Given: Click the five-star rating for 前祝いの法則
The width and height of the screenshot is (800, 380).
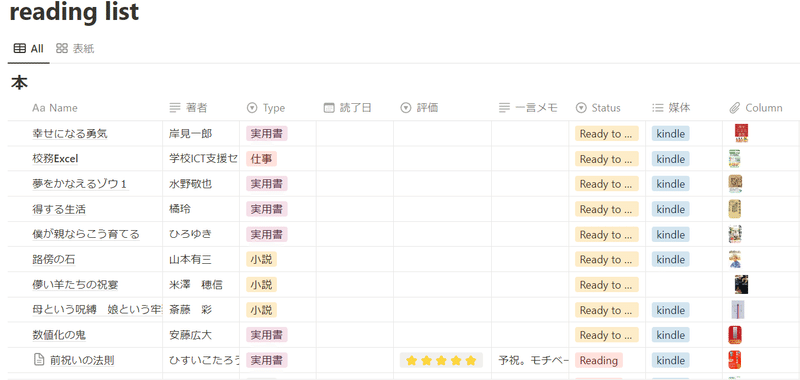Looking at the screenshot, I should click(441, 361).
